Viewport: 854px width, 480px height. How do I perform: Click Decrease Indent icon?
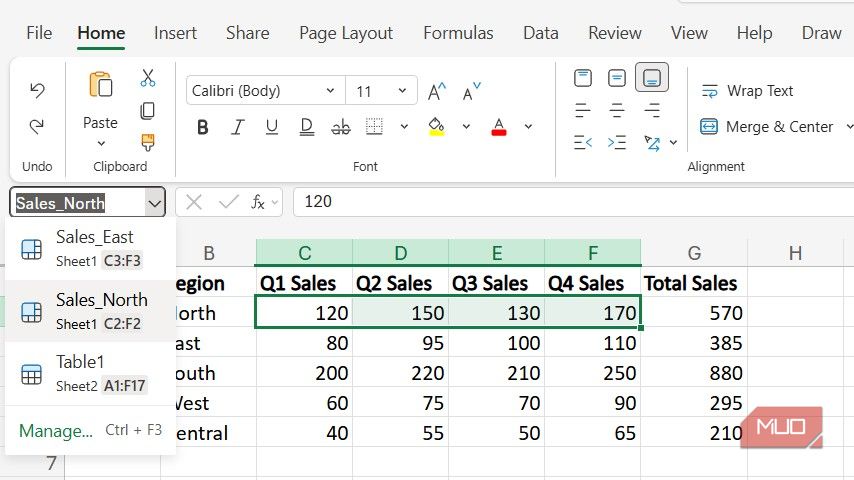tap(583, 143)
